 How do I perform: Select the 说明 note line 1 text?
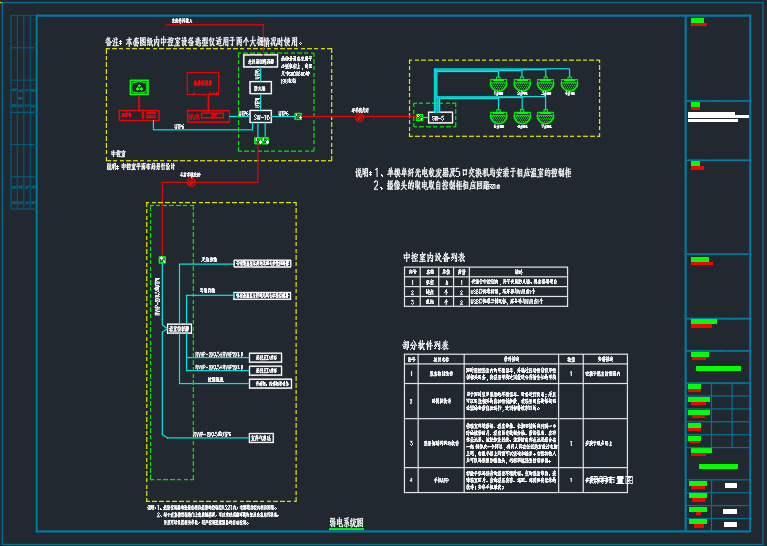click(470, 173)
